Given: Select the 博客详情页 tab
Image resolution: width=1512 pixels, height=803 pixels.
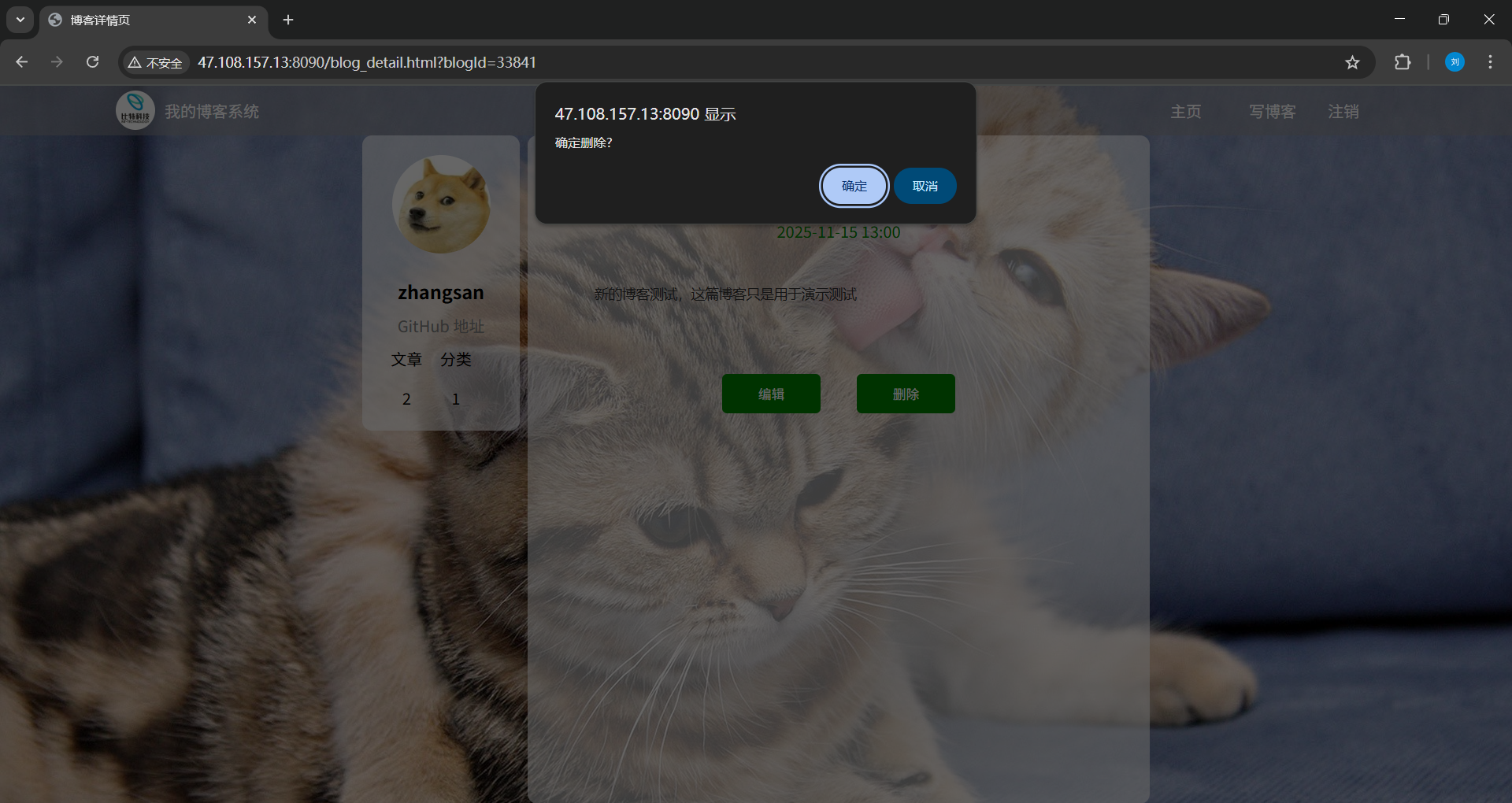Looking at the screenshot, I should (x=154, y=20).
